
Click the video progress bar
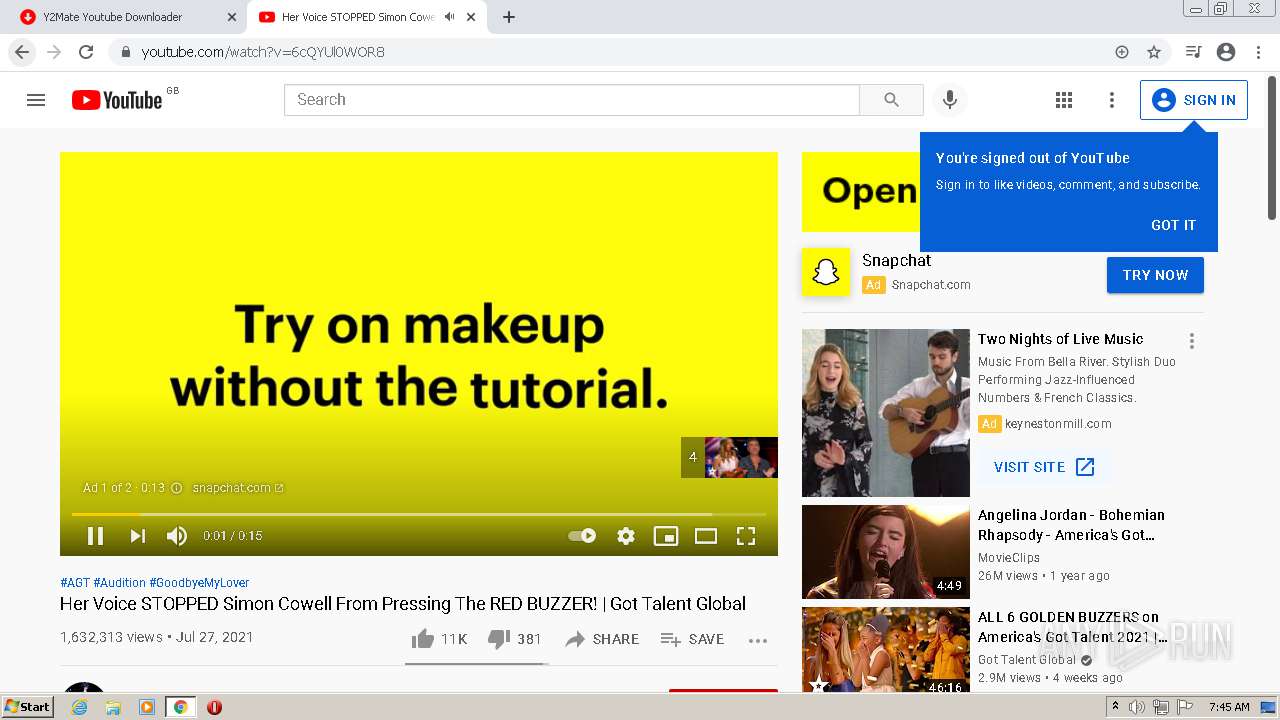pos(418,514)
